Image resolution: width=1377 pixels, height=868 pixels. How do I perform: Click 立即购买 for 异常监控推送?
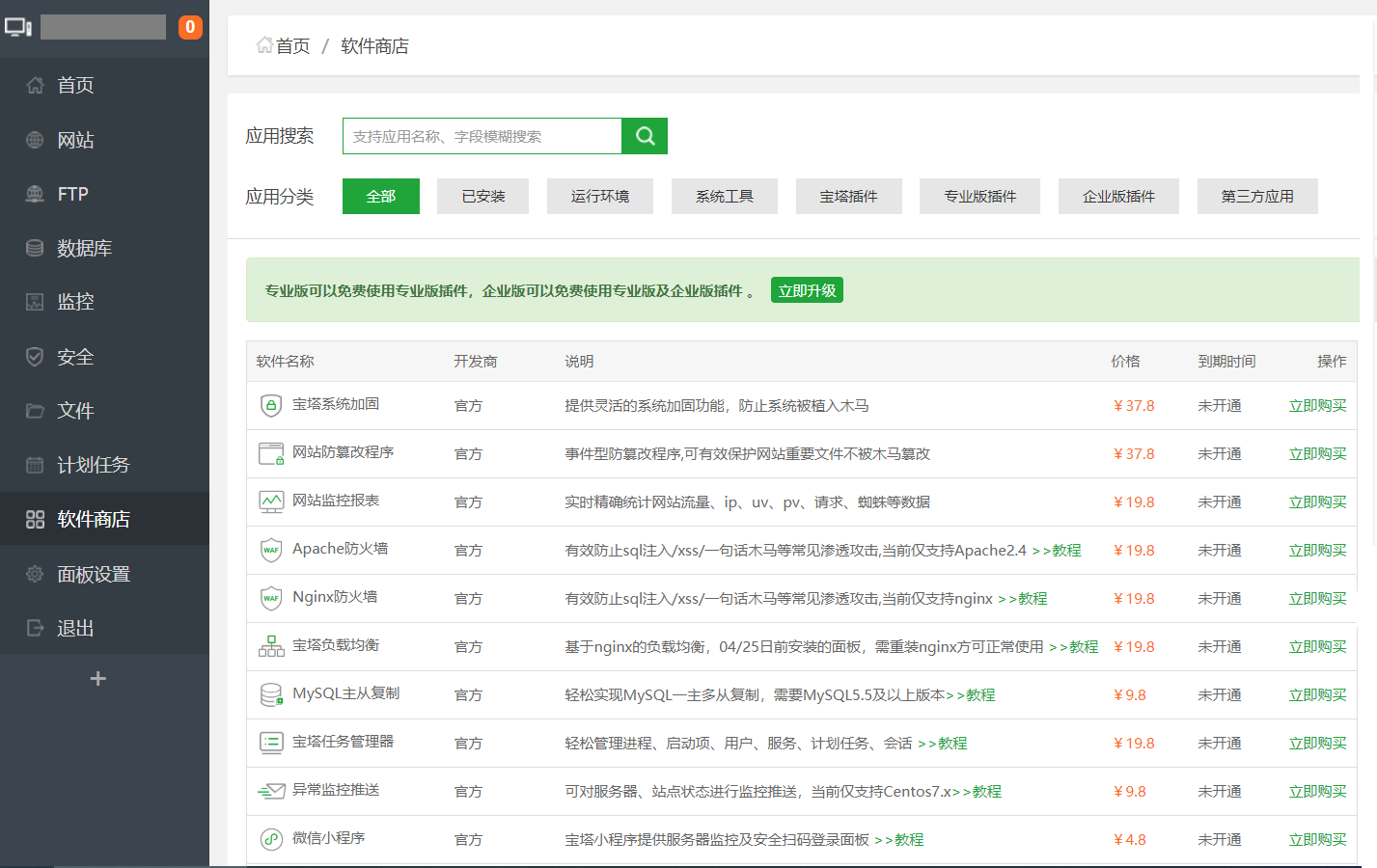click(x=1317, y=792)
